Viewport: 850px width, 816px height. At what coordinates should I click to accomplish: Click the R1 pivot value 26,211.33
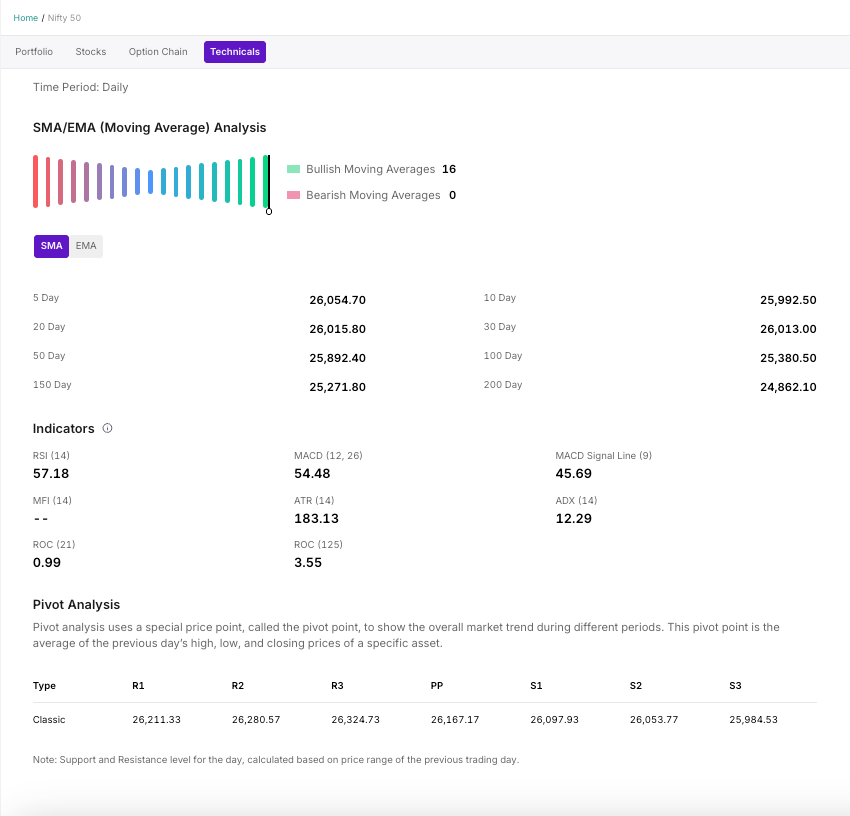pos(156,720)
